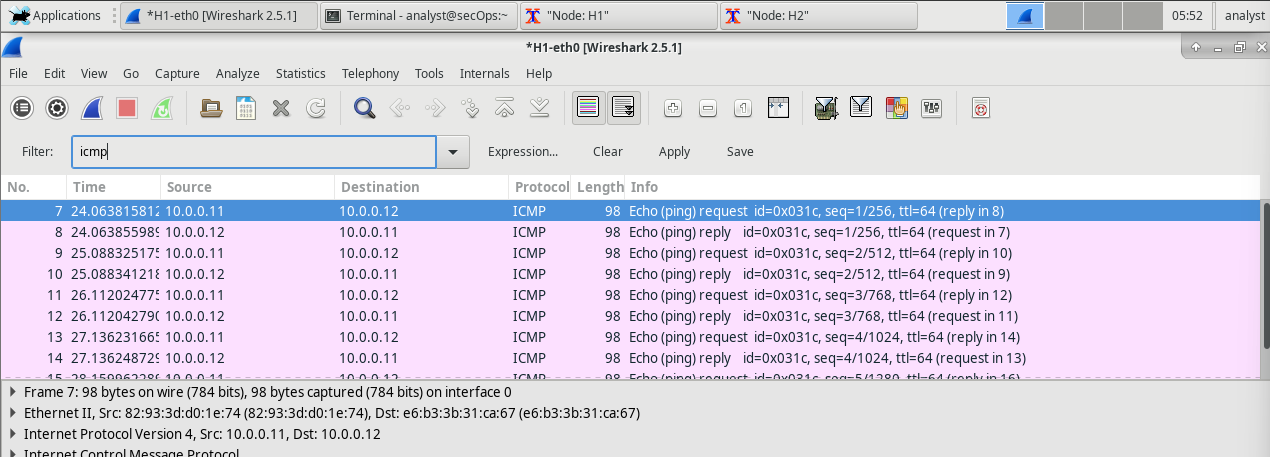Start a new capture with shark fin icon
This screenshot has height=457, width=1270.
92,108
